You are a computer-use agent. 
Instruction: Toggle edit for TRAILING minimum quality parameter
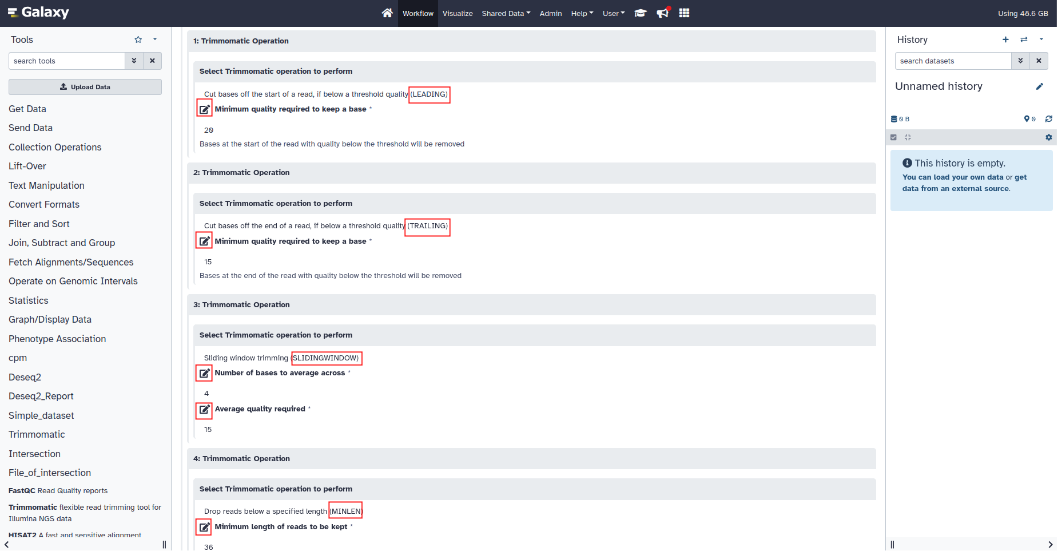[x=204, y=241]
